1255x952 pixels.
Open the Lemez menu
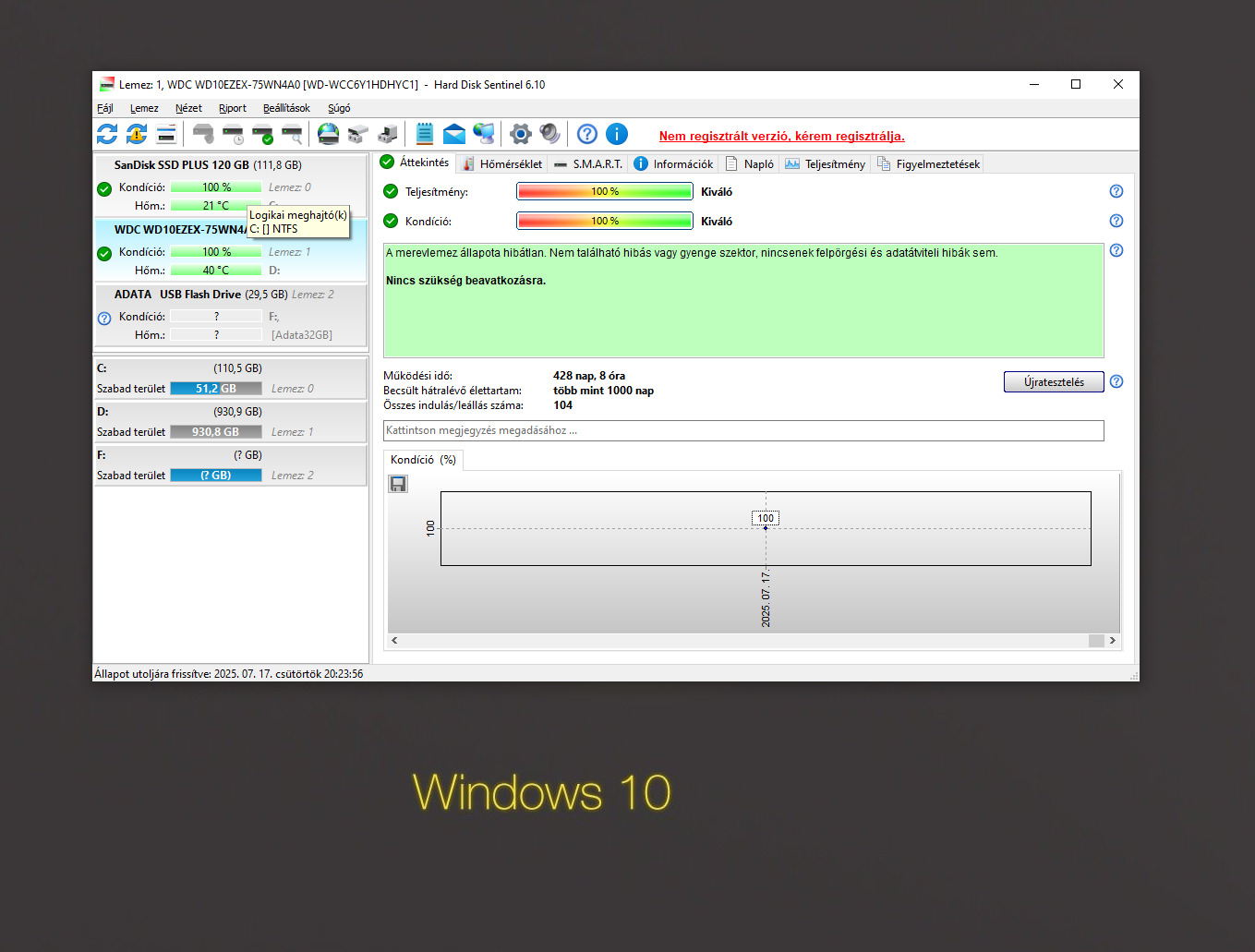[x=144, y=108]
